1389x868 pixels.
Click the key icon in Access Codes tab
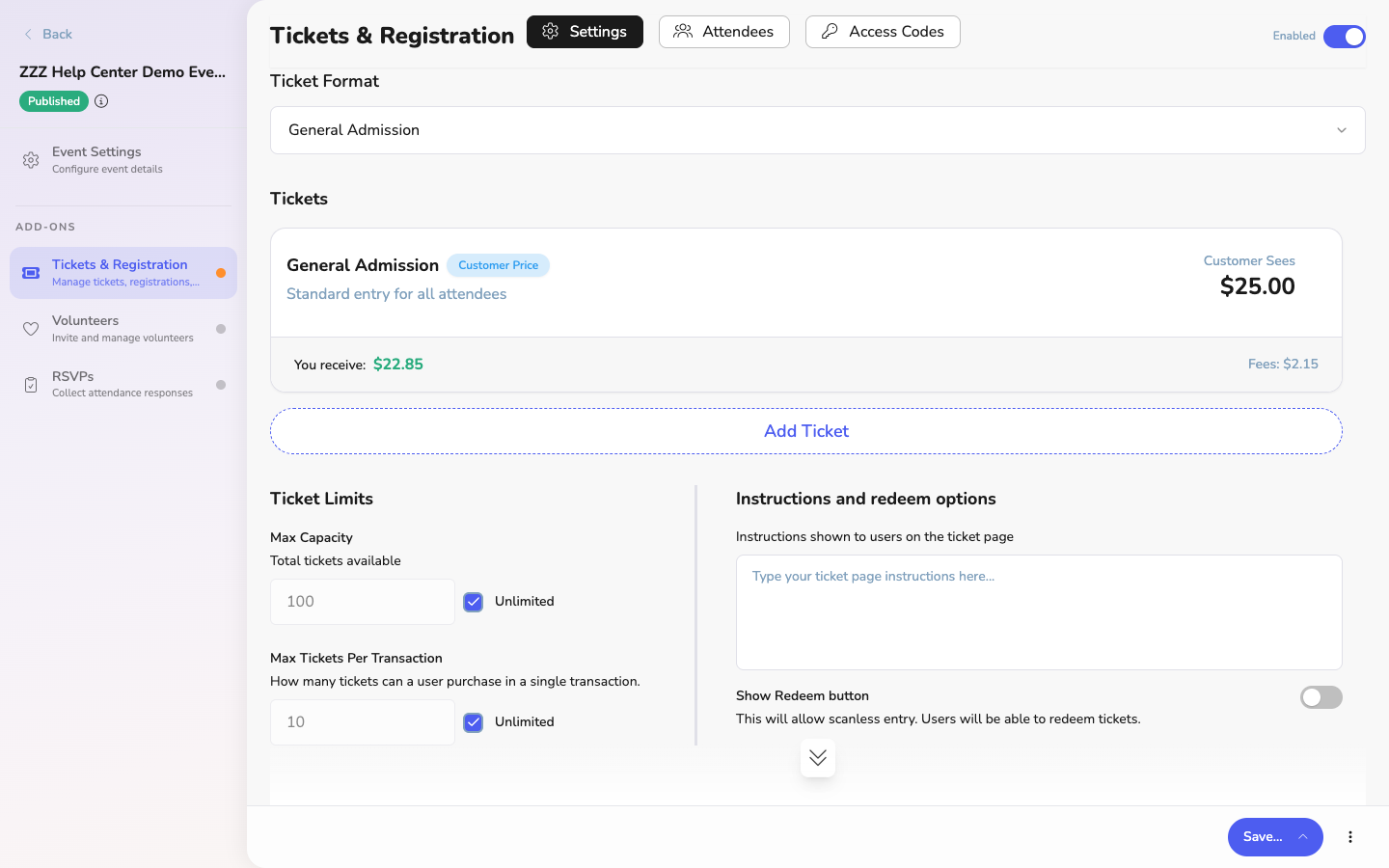coord(830,32)
